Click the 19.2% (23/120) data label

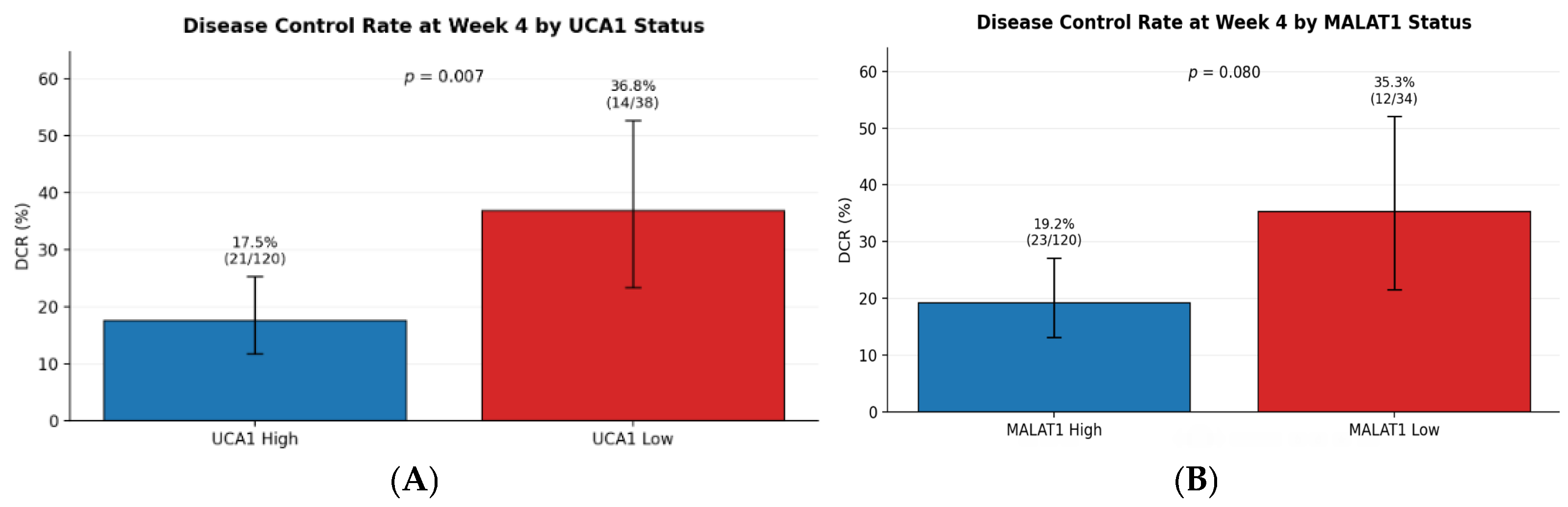tap(1054, 232)
